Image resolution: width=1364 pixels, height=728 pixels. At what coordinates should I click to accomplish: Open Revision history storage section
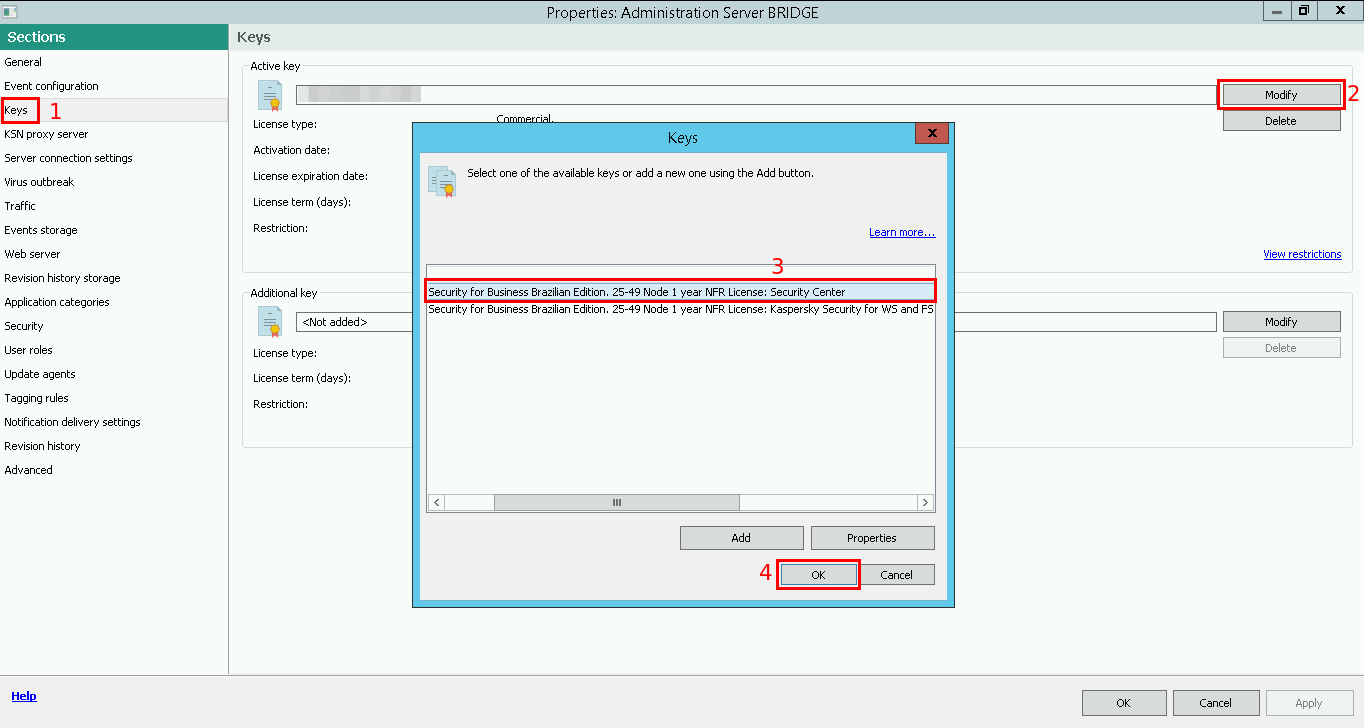coord(62,278)
